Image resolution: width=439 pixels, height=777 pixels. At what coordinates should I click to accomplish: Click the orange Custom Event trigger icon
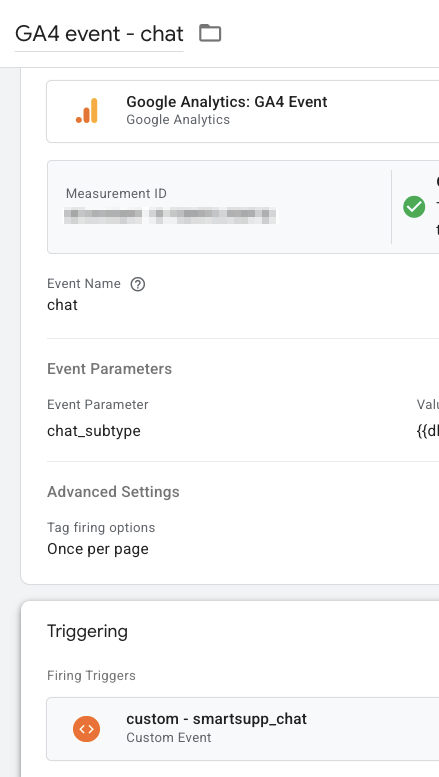[87, 728]
